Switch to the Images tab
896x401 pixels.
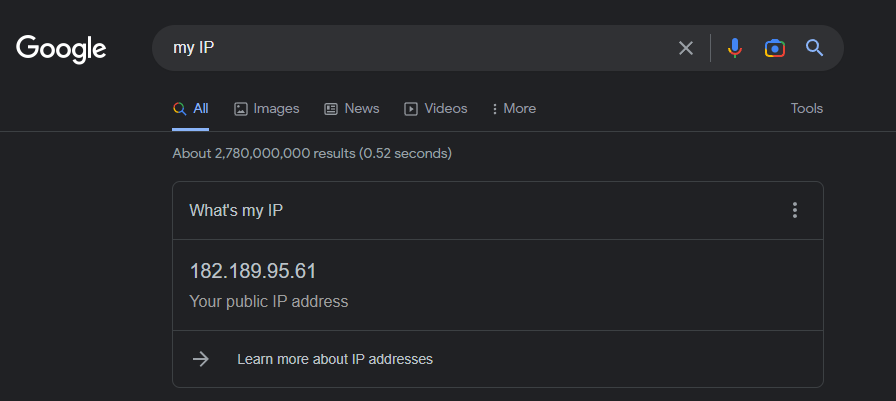(267, 109)
